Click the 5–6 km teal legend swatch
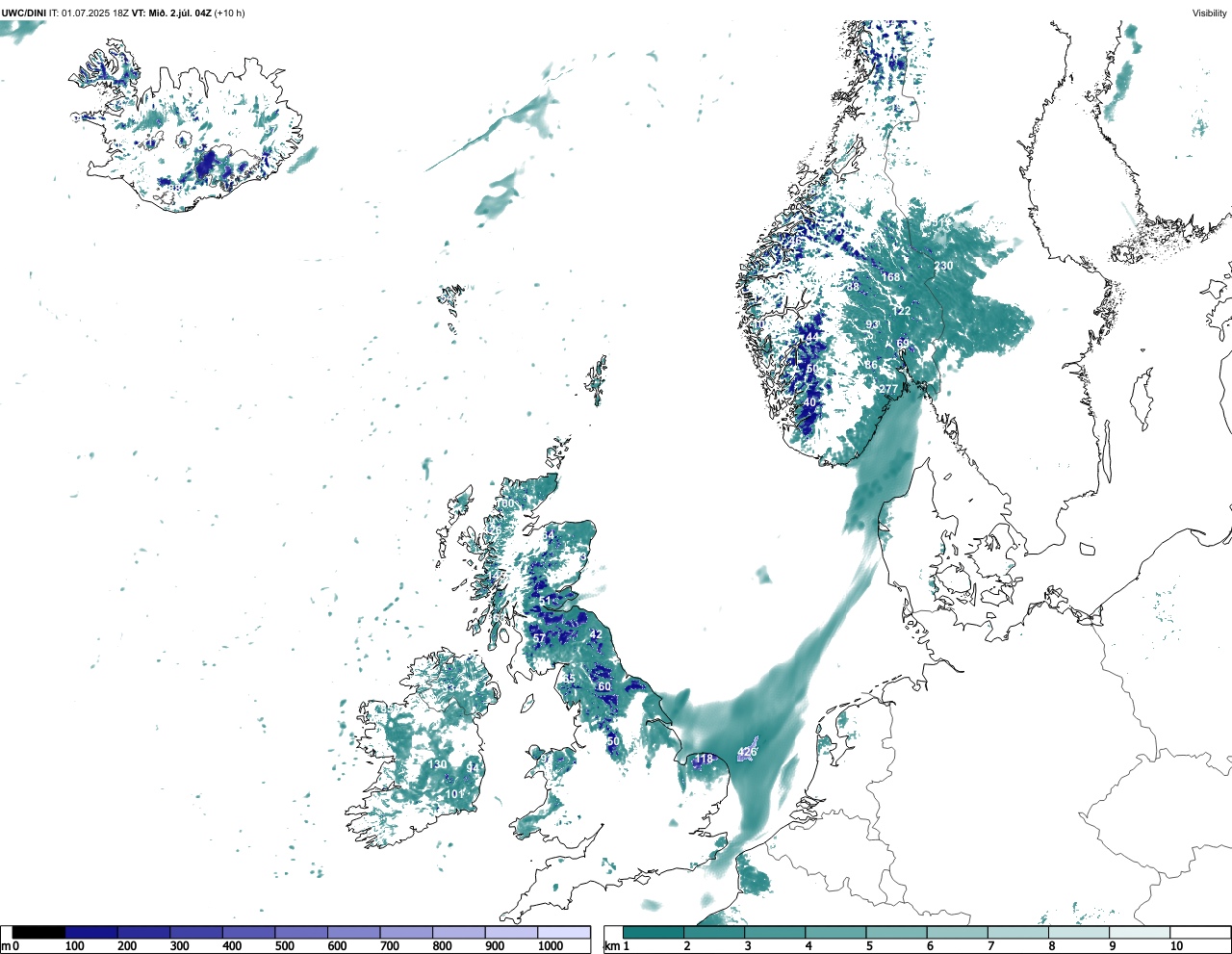Image resolution: width=1232 pixels, height=954 pixels. point(896,933)
